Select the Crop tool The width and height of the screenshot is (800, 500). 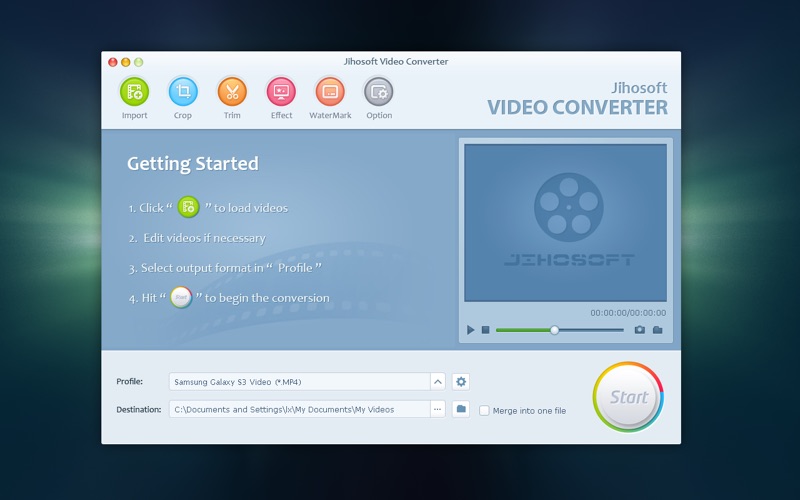point(183,92)
